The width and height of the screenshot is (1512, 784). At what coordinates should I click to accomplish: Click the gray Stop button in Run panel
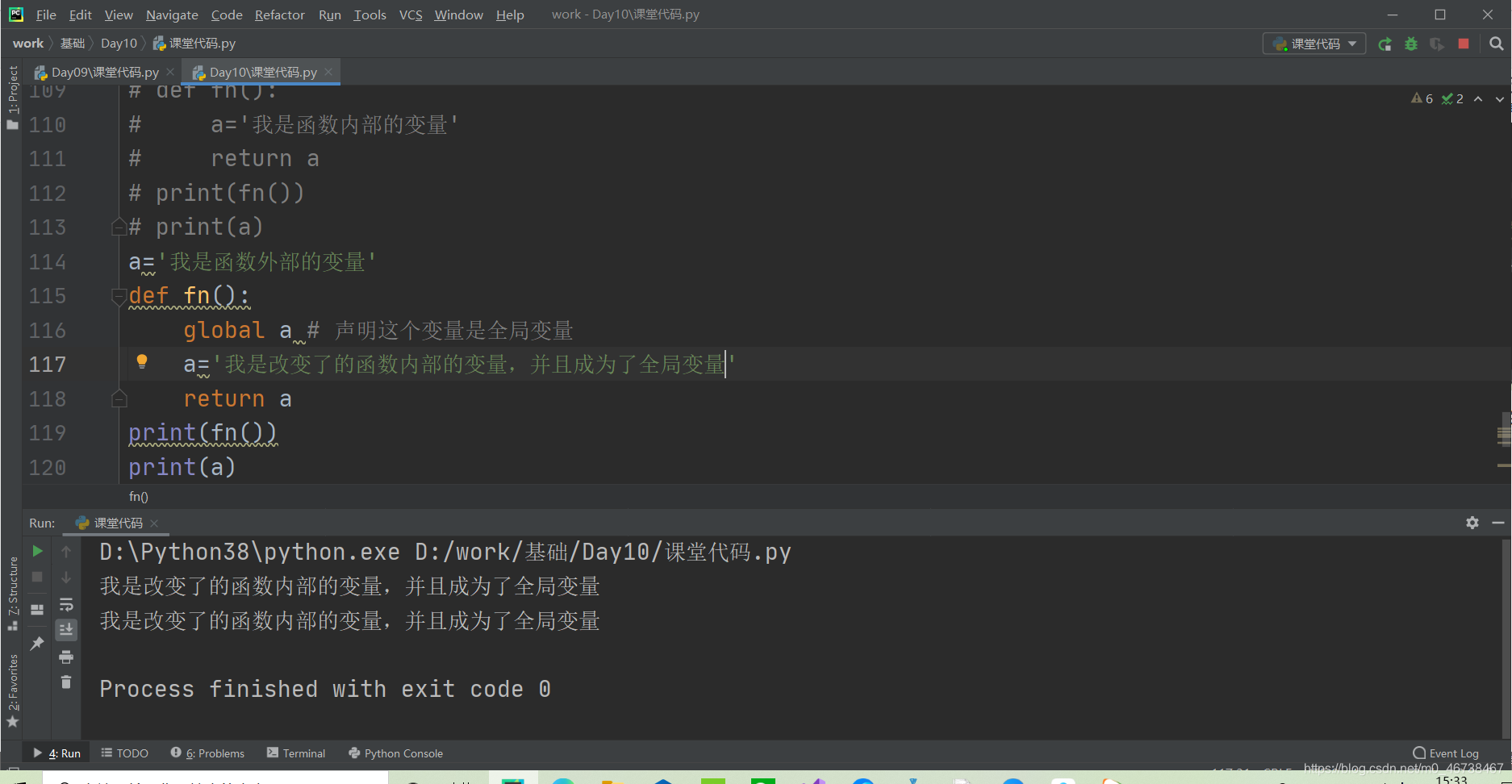37,577
